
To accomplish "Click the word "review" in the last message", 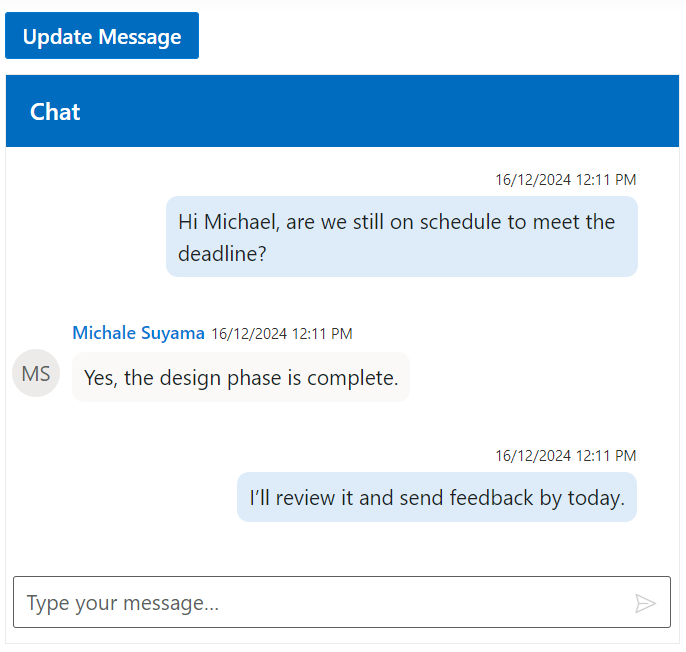I will tap(305, 498).
